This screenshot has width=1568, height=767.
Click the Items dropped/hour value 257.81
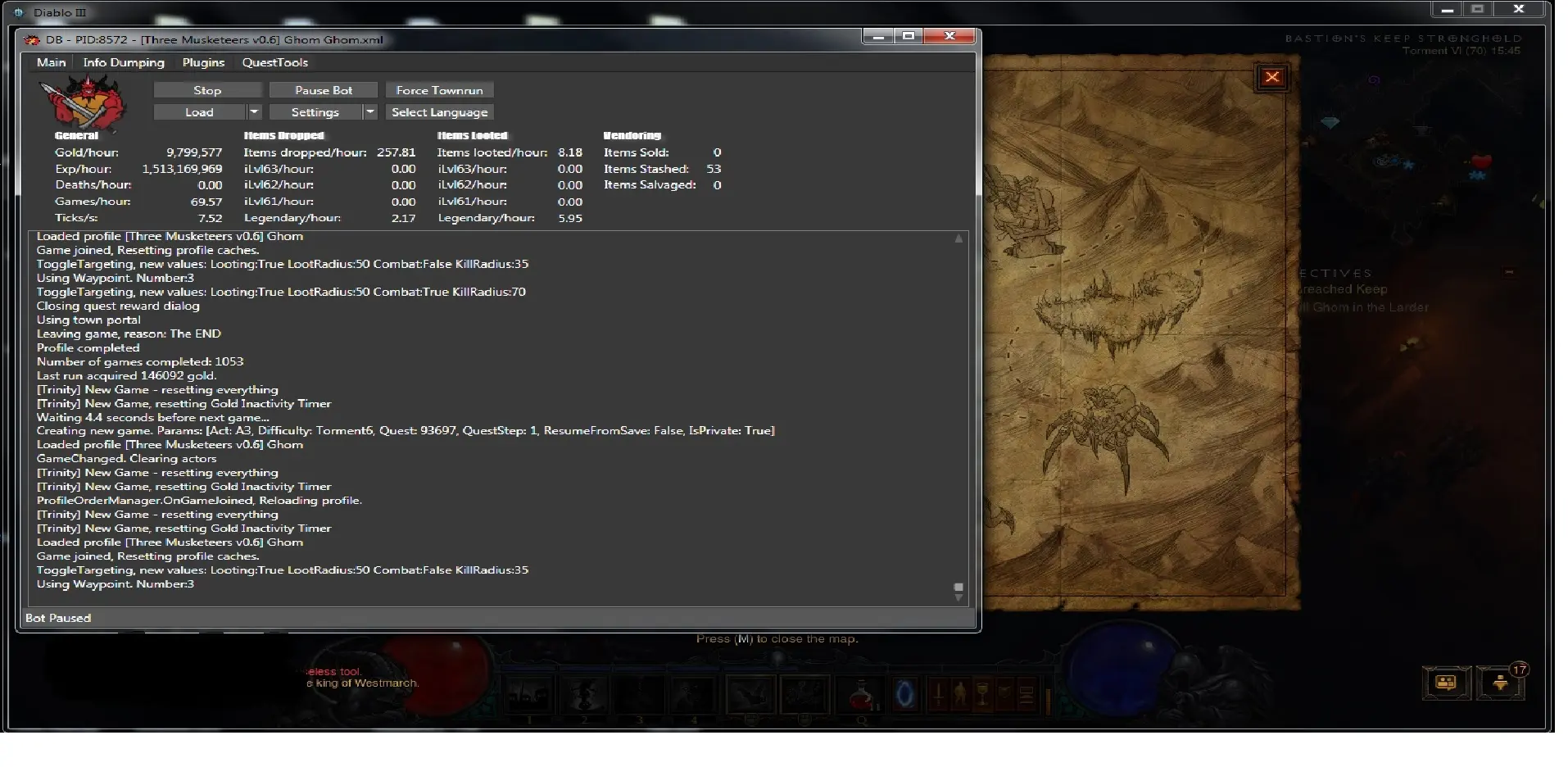[x=396, y=152]
